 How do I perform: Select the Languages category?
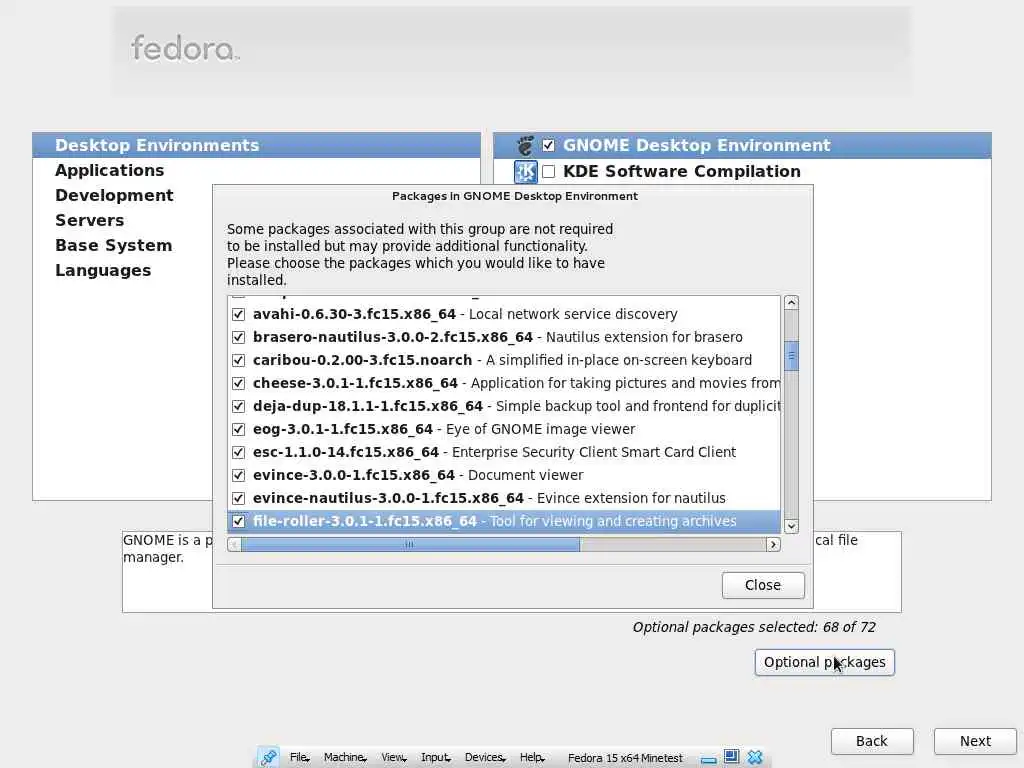103,270
